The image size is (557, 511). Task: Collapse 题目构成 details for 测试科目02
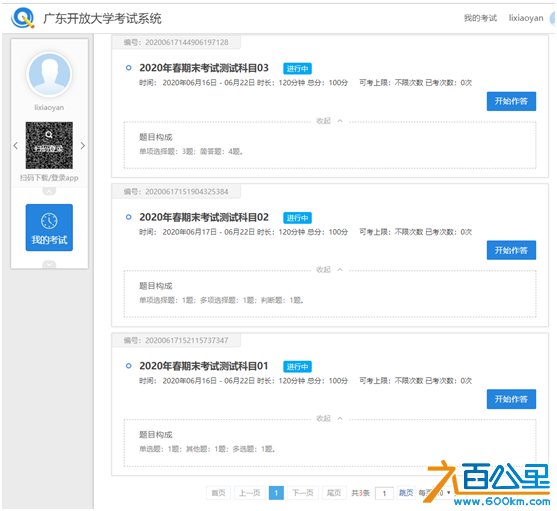[330, 270]
